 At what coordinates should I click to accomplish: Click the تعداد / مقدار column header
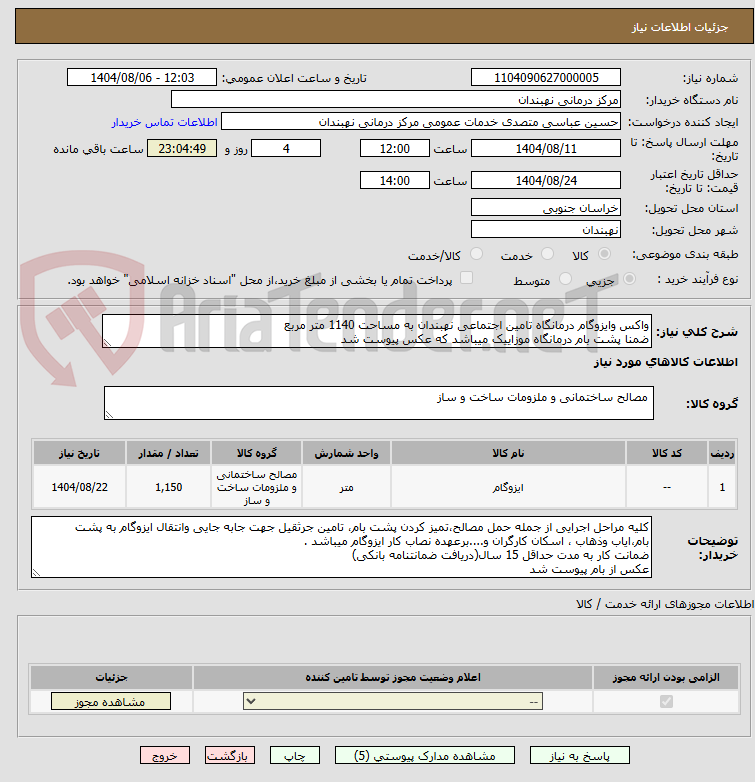[169, 453]
